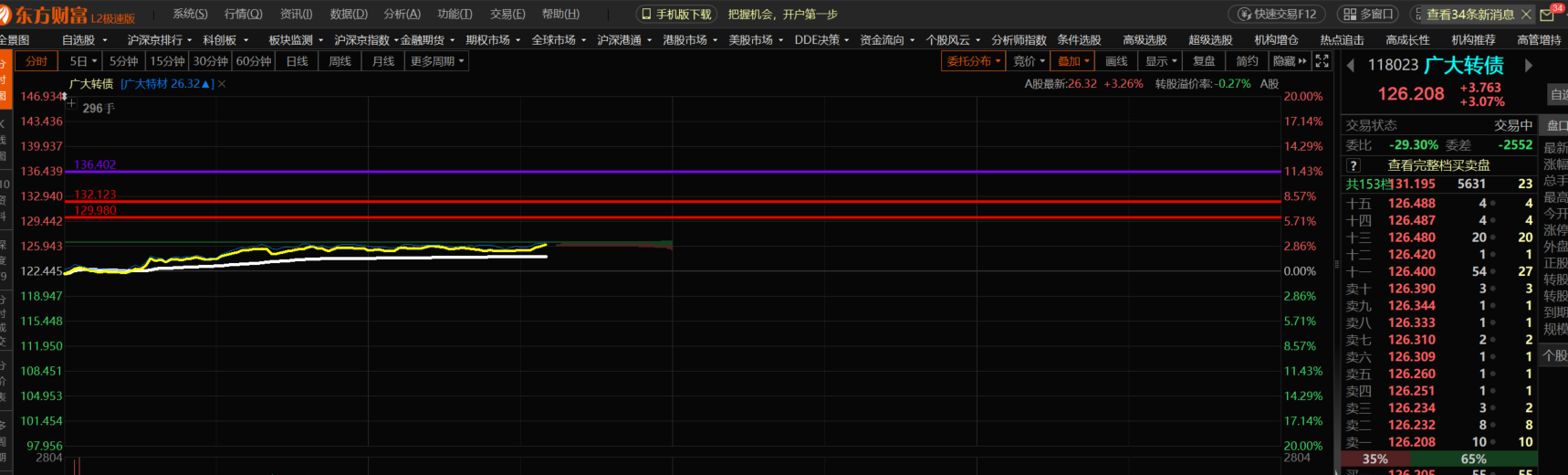Viewport: 1568px width, 475px height.
Task: Click the crosshair plus icon at chart corner
Action: tap(71, 103)
